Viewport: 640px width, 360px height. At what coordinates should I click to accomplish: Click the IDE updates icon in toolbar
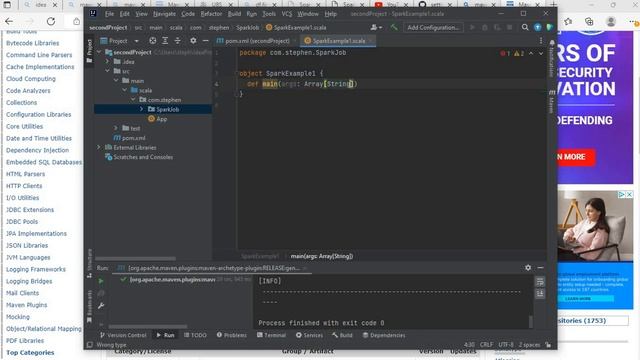tap(538, 27)
